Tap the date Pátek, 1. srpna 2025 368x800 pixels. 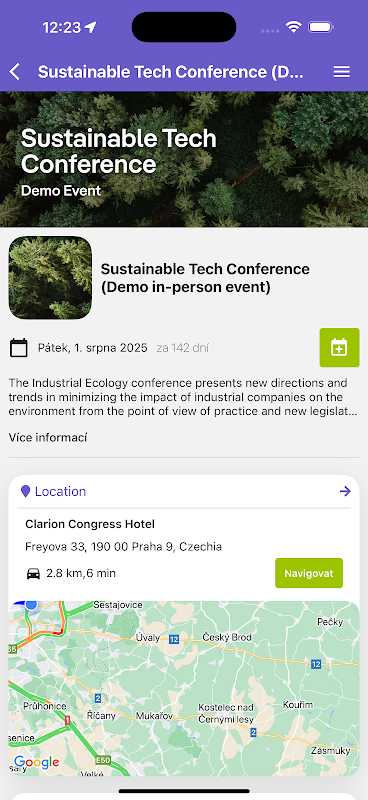coord(92,348)
